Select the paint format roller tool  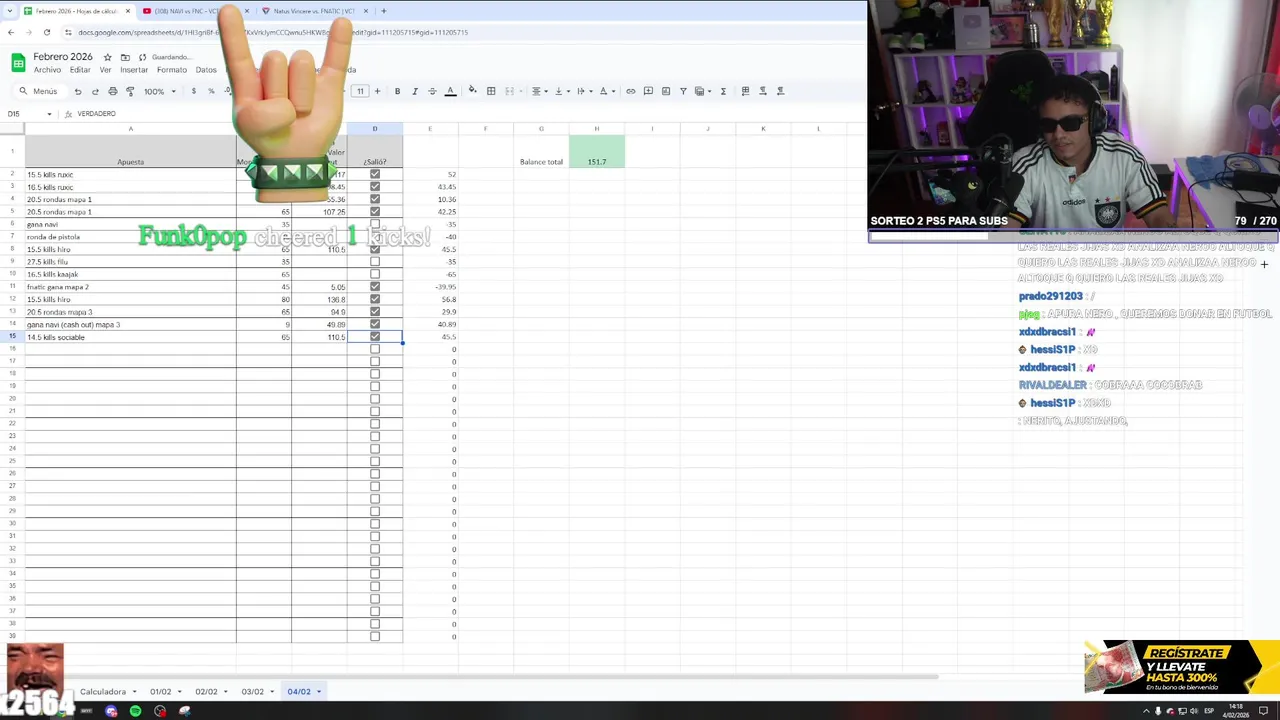click(x=130, y=91)
